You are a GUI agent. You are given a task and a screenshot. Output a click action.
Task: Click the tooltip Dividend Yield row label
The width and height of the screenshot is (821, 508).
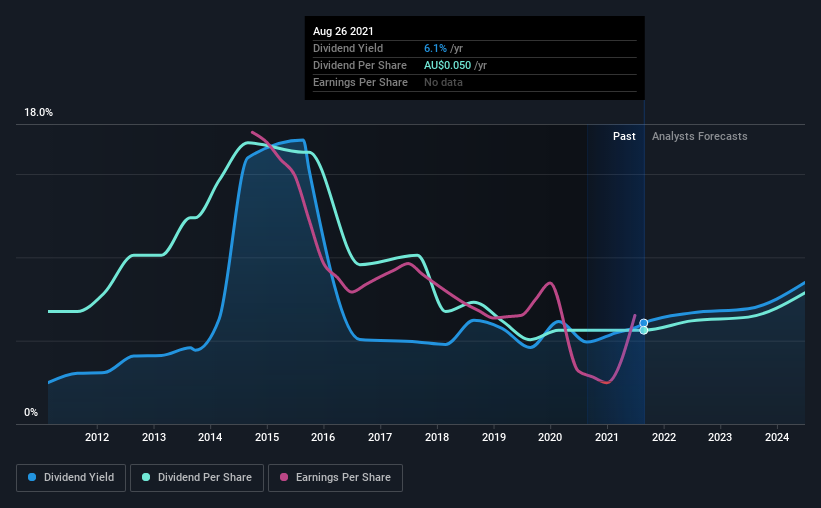348,48
